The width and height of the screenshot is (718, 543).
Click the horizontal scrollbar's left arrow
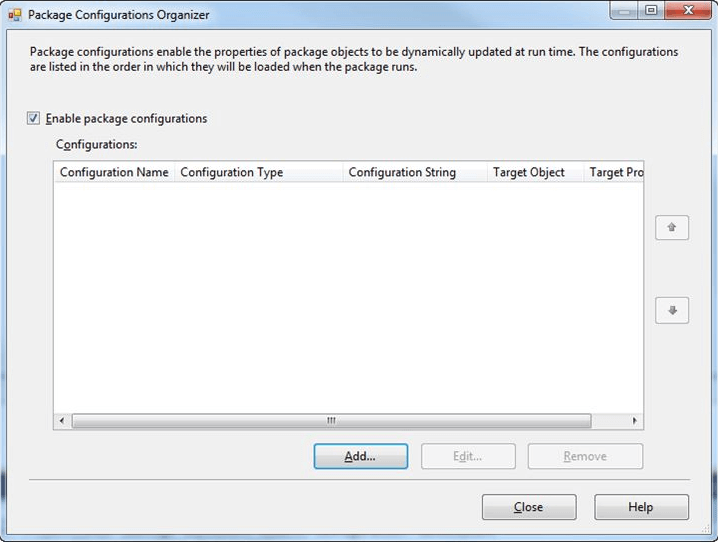click(62, 421)
